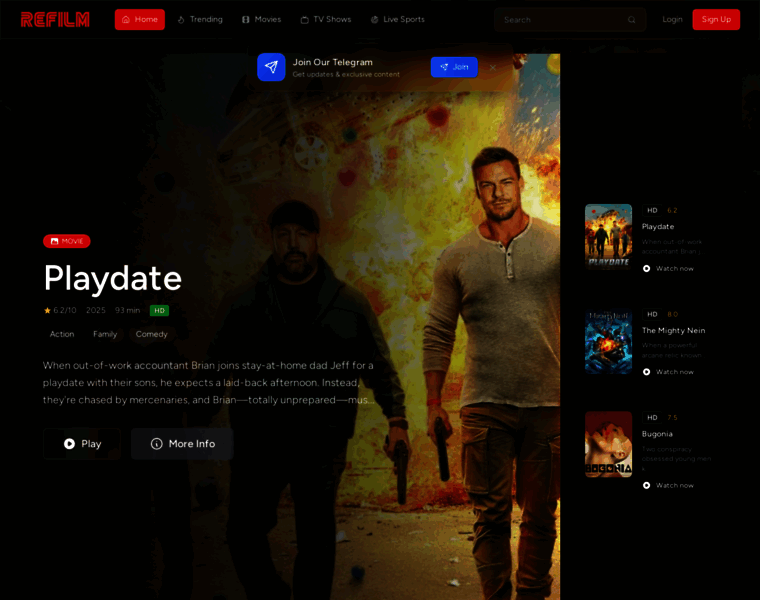760x600 pixels.
Task: Click The Mighty Nein title
Action: coord(673,330)
